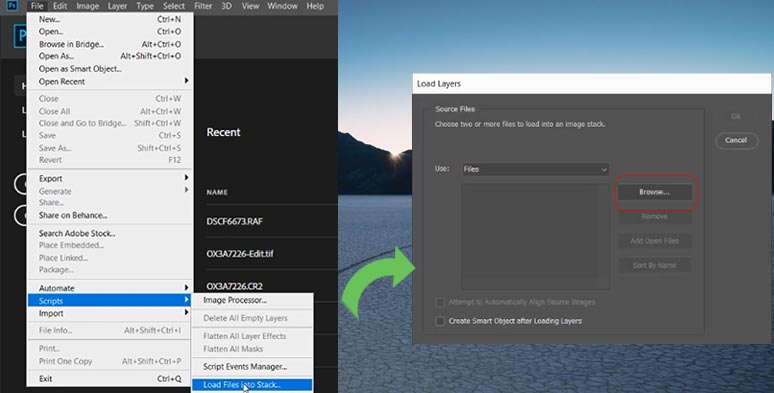Open the File menu
Image resolution: width=774 pixels, height=393 pixels.
tap(37, 6)
